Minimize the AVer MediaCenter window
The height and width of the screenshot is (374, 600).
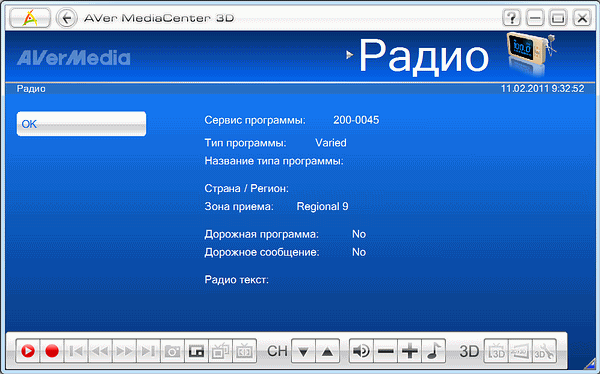(535, 18)
